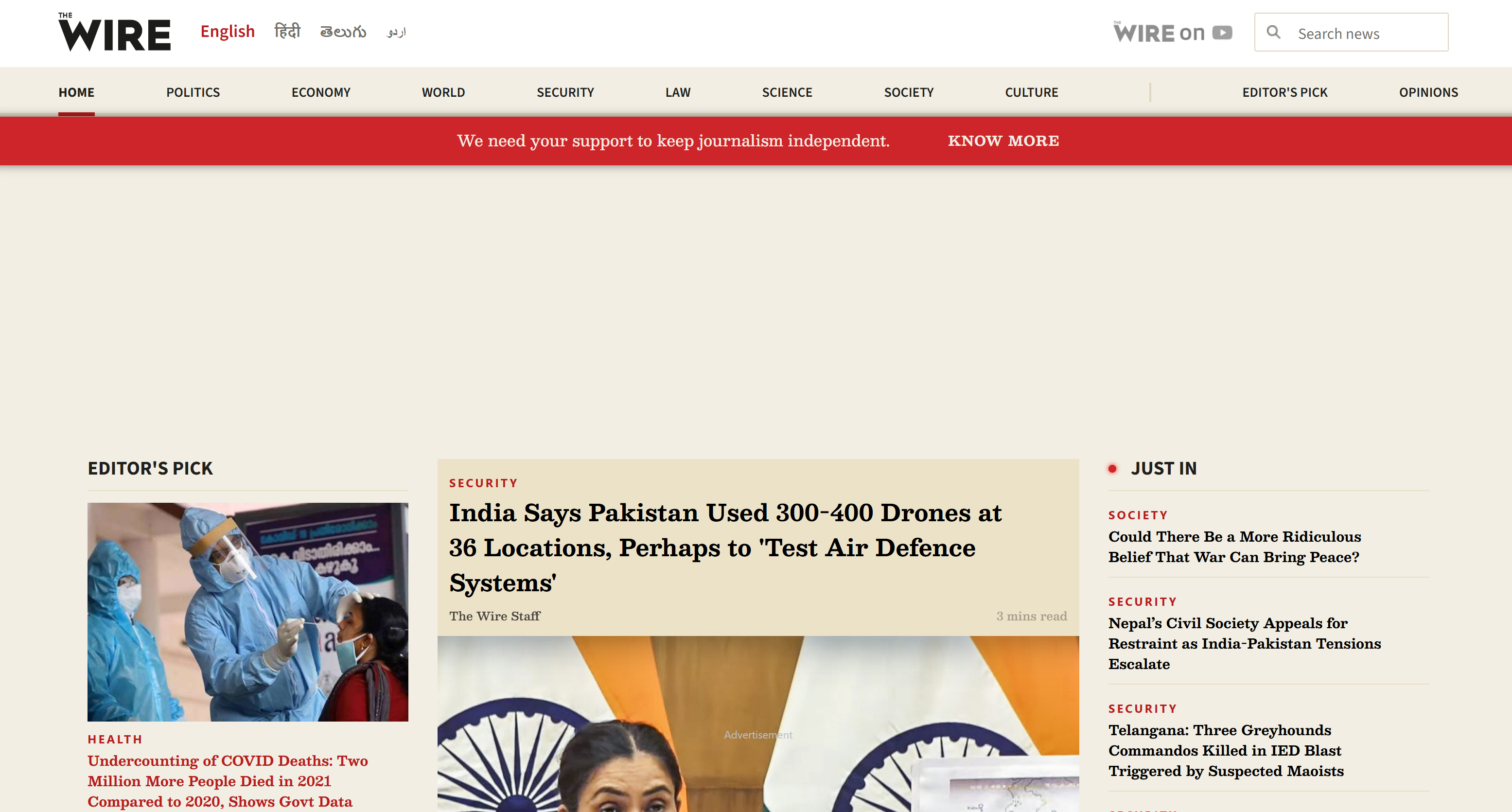This screenshot has height=812, width=1512.
Task: Click The Wire logo
Action: (114, 32)
